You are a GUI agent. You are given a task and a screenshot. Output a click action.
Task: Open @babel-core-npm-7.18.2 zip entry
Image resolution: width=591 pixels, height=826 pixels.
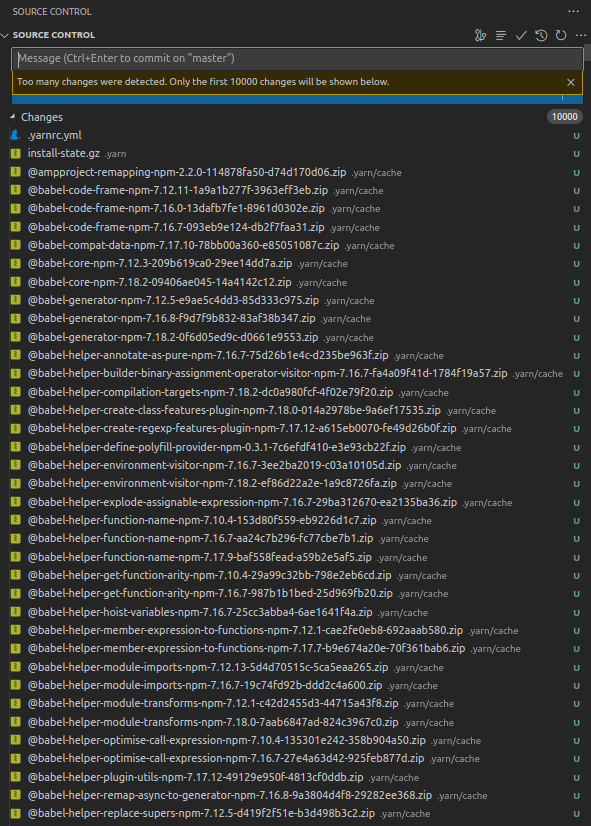[160, 282]
